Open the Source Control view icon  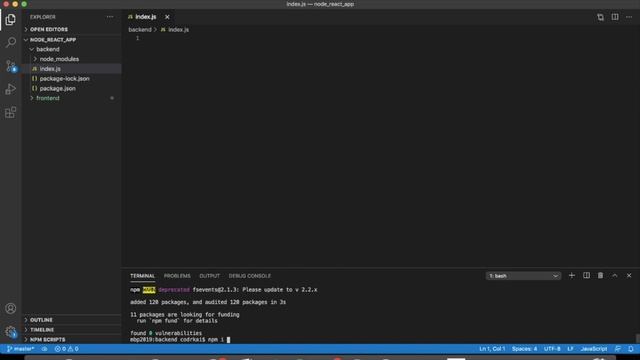point(11,66)
